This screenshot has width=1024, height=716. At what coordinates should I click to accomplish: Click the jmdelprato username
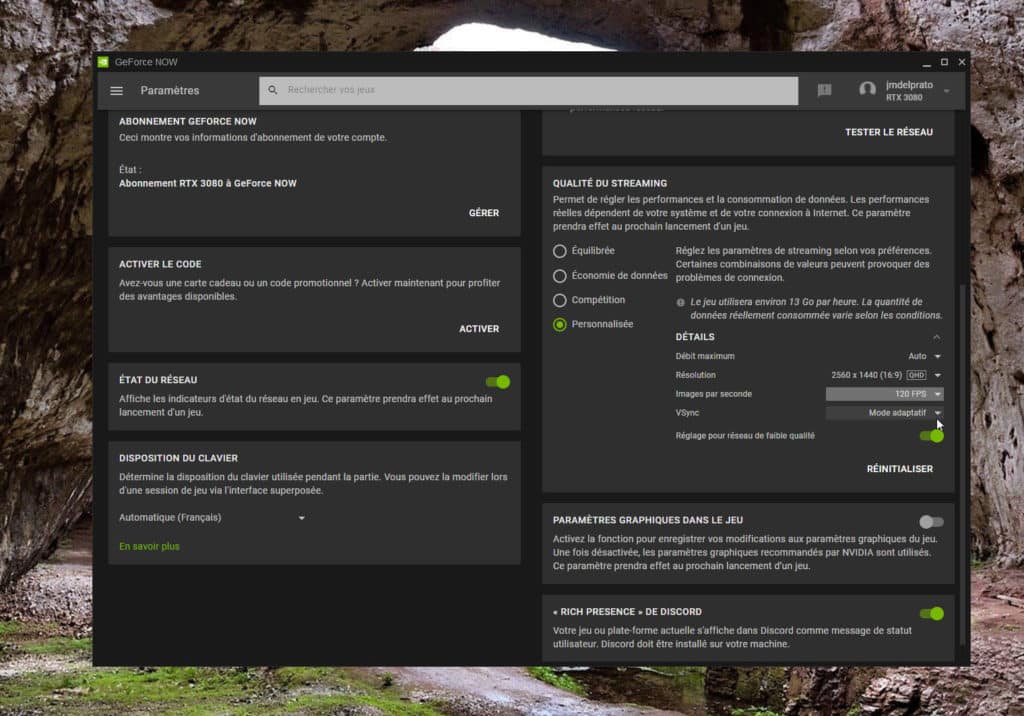point(909,85)
